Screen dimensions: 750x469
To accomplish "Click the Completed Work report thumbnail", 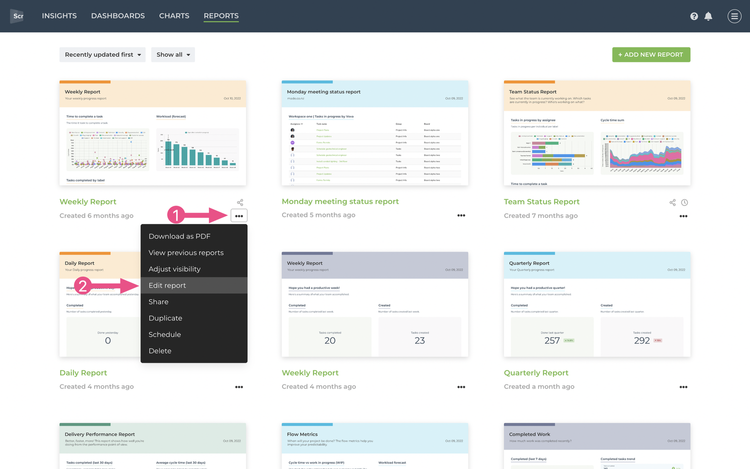I will 597,446.
